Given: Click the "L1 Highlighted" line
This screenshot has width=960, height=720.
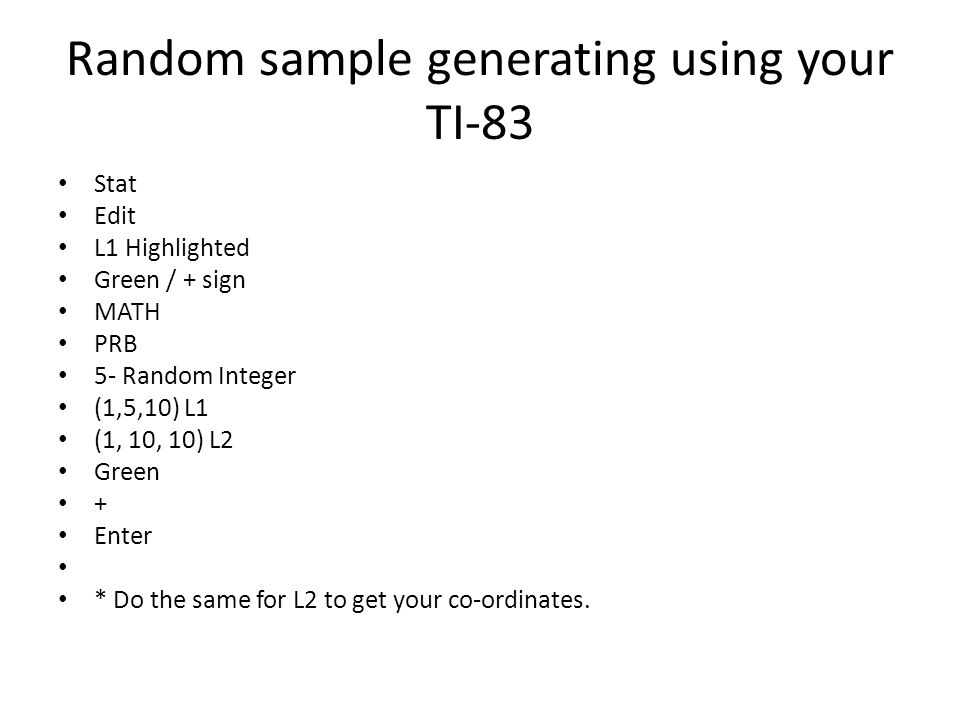Looking at the screenshot, I should [x=171, y=248].
